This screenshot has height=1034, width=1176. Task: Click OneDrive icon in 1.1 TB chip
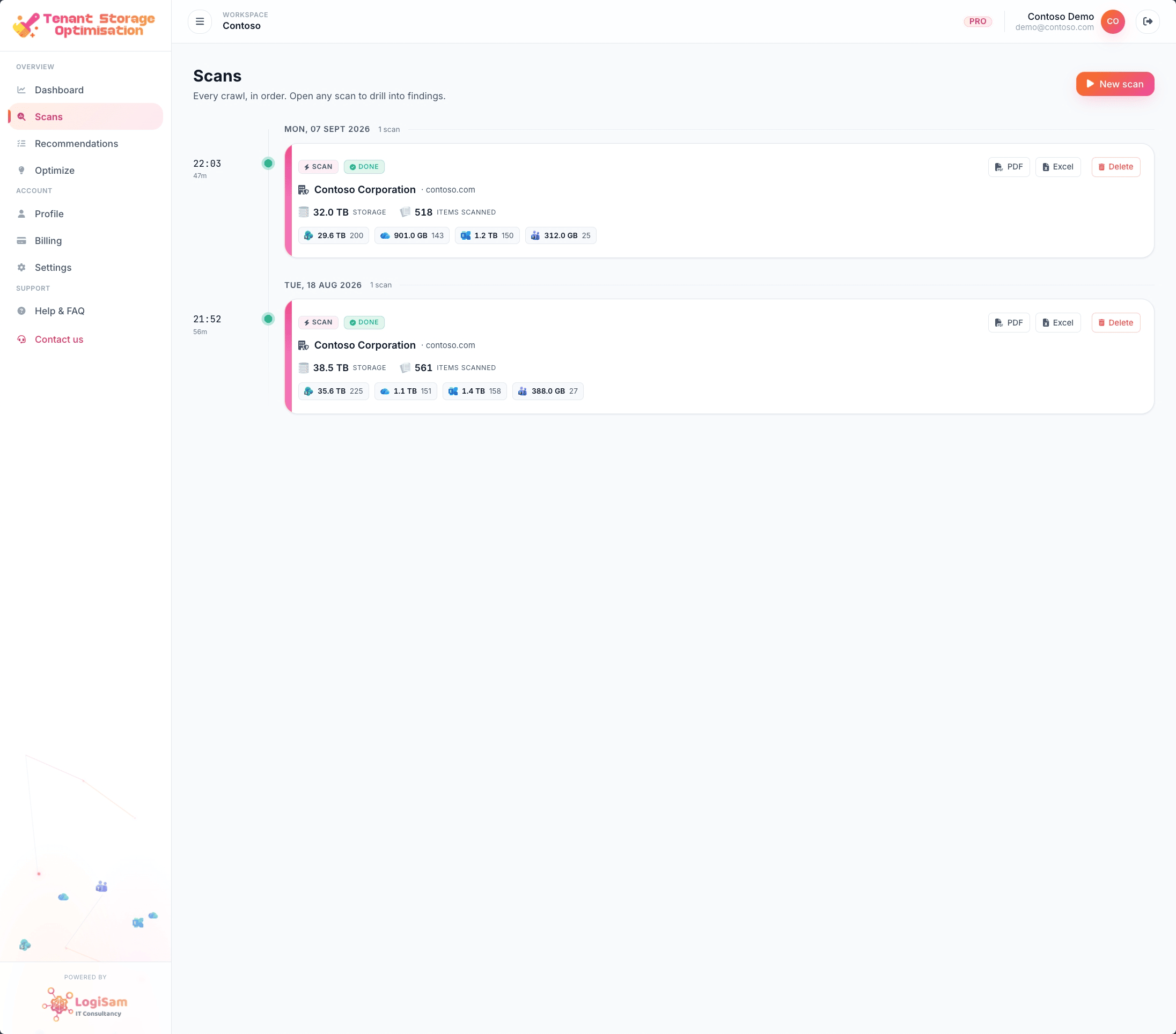(385, 391)
